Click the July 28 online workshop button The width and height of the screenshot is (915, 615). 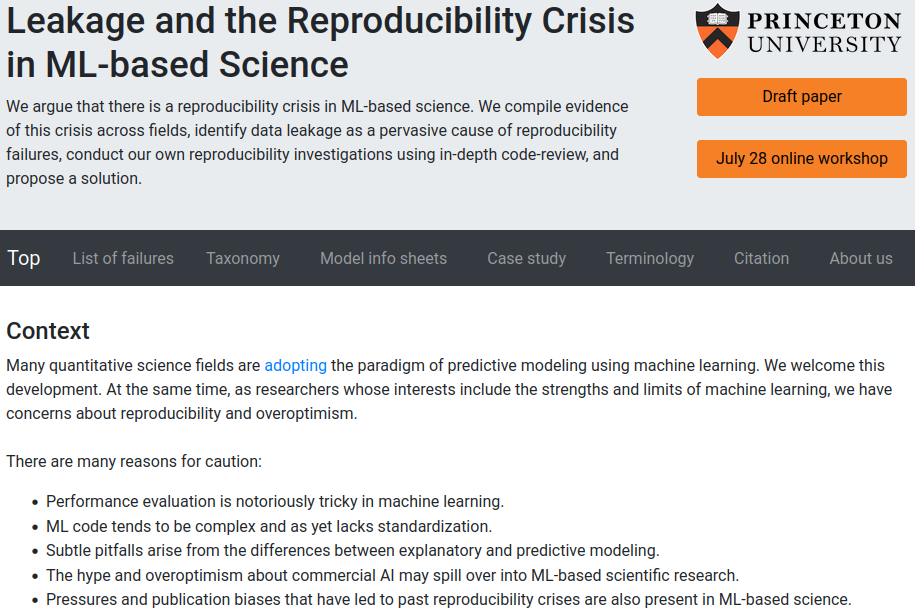coord(802,159)
